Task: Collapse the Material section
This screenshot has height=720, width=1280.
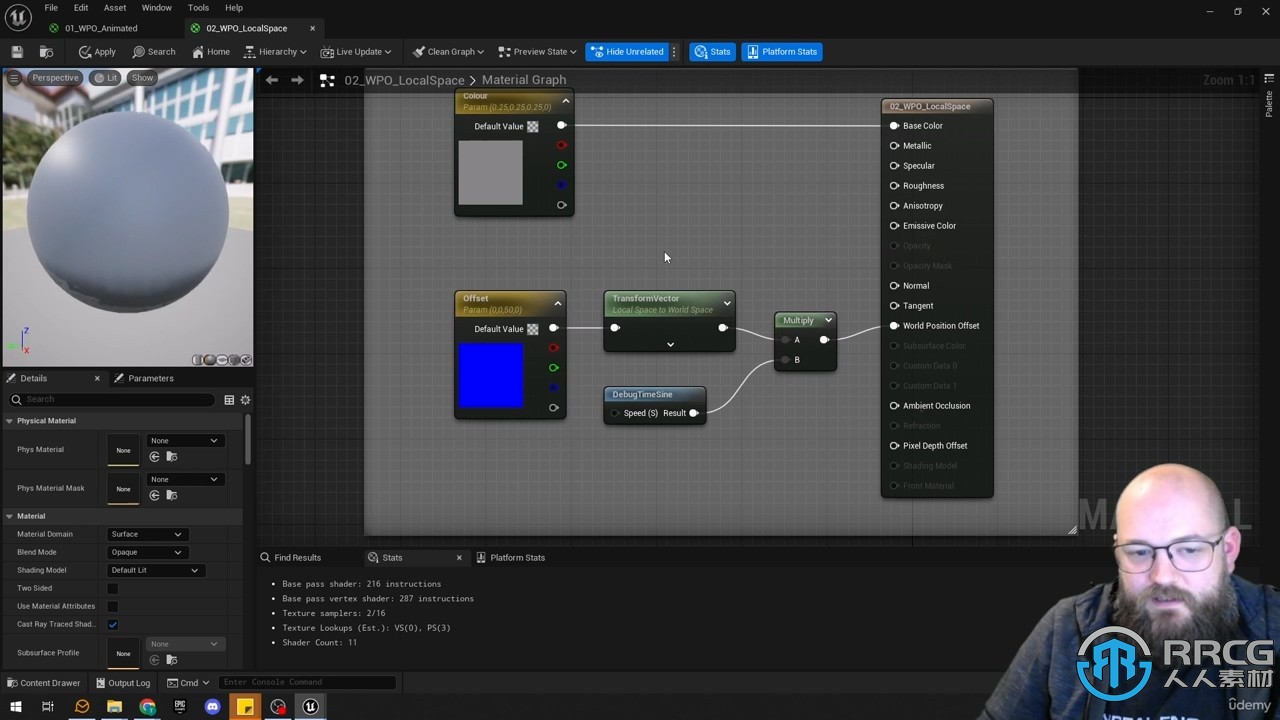Action: (x=9, y=516)
